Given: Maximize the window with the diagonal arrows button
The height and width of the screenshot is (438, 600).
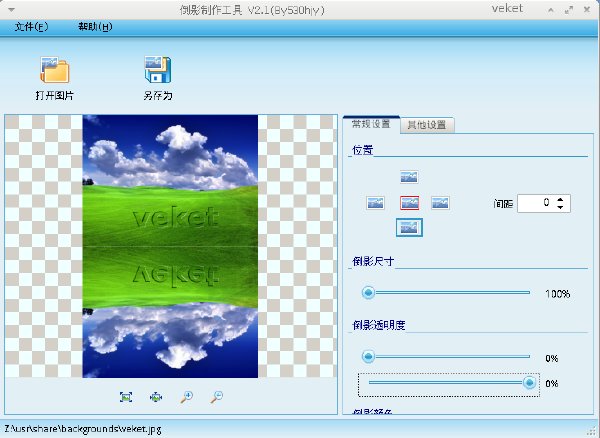Looking at the screenshot, I should point(569,10).
